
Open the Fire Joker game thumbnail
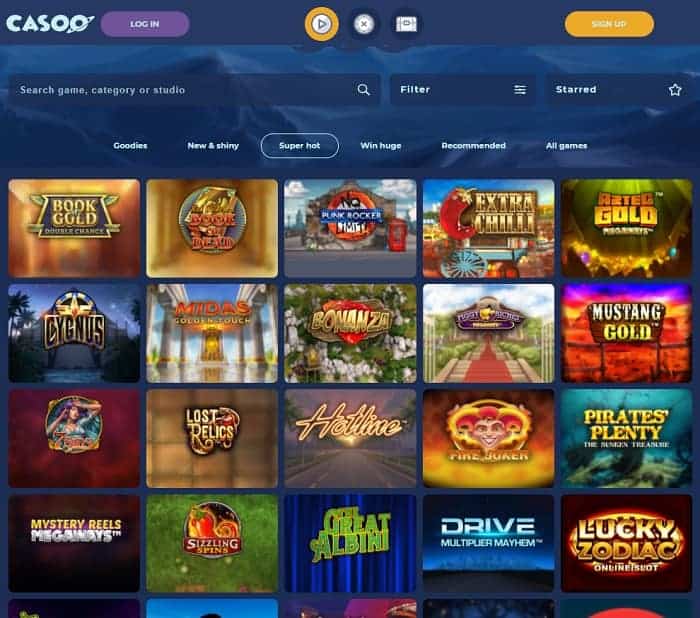(488, 438)
